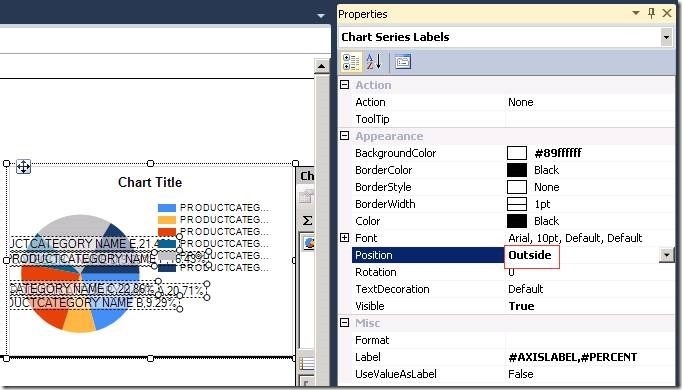Click the orange pie slice
682x390 pixels.
point(80,322)
